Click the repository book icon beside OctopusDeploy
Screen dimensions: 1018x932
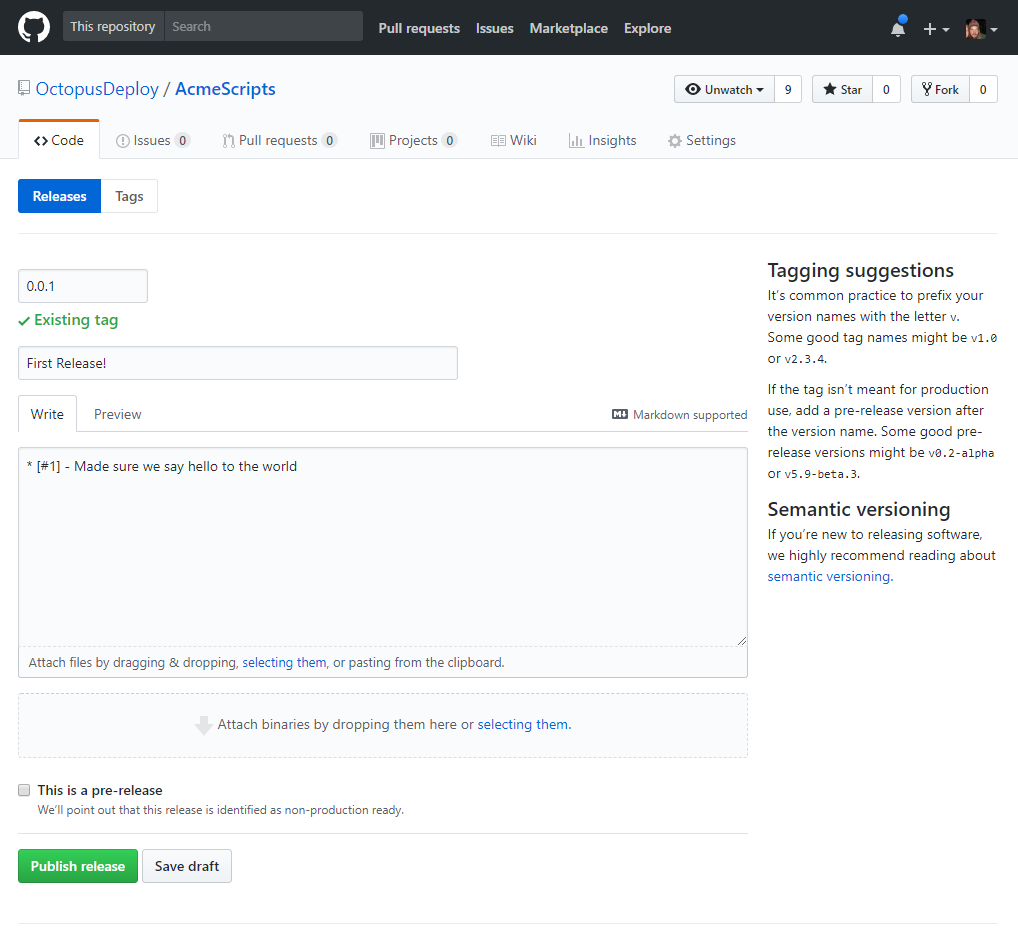click(x=23, y=88)
